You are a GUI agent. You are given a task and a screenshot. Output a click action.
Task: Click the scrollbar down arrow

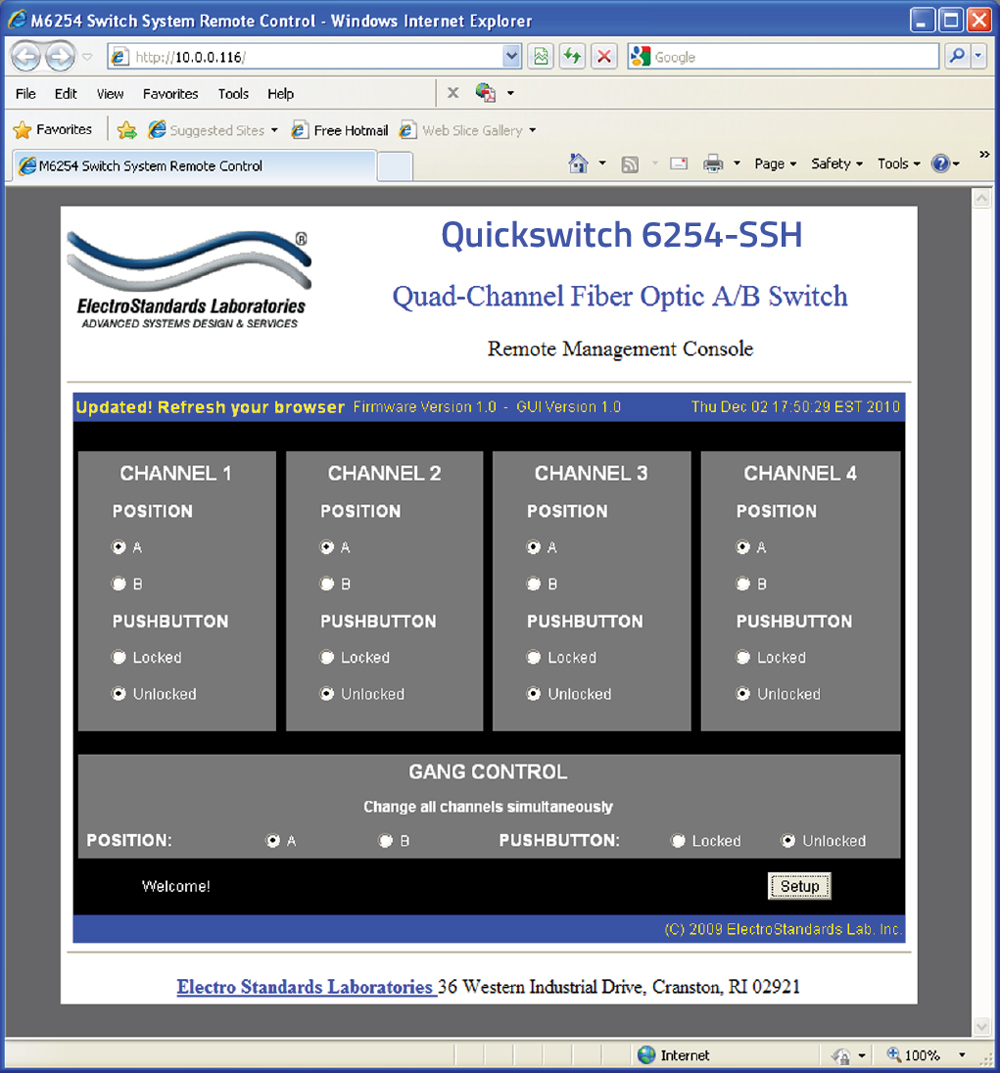(x=982, y=1026)
